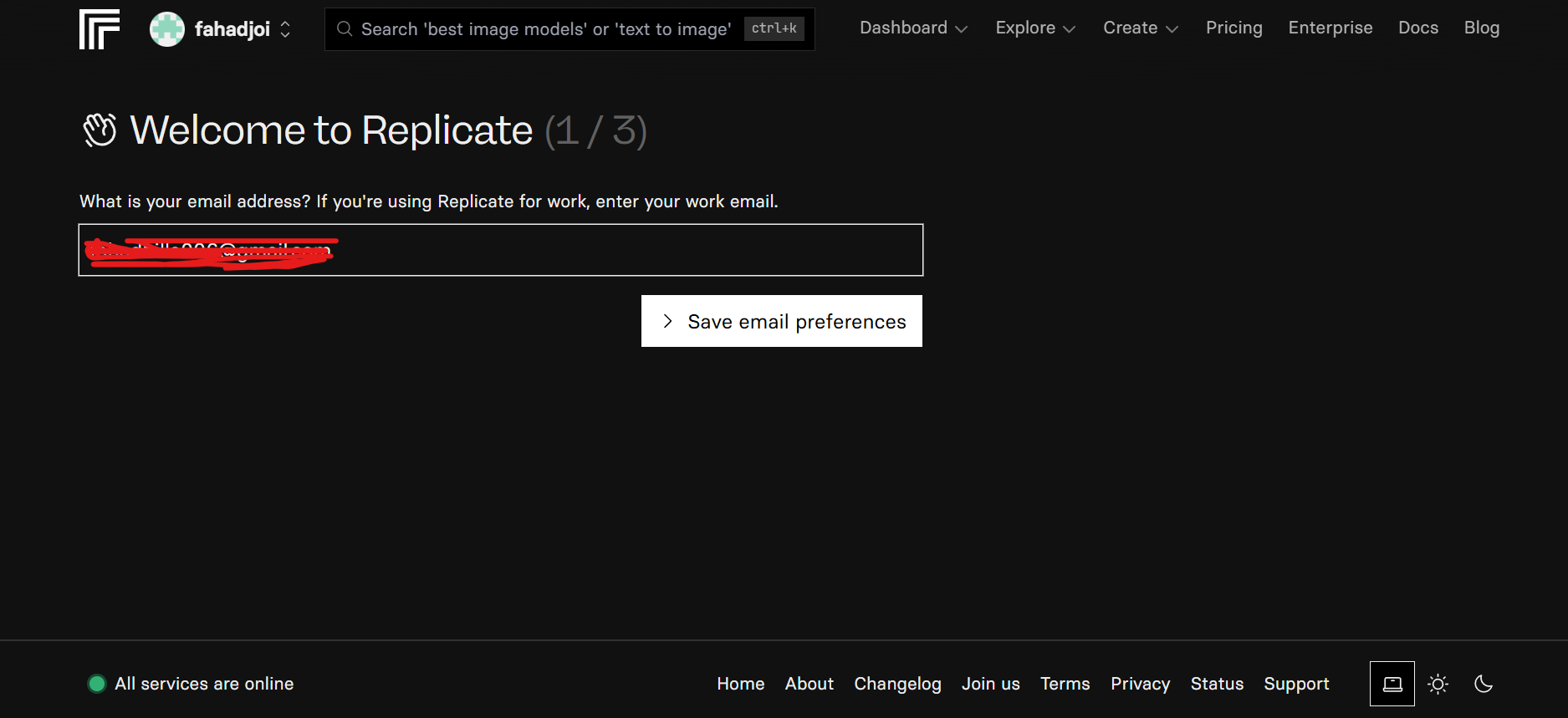Focus the model search box
The image size is (1568, 718).
click(x=545, y=29)
